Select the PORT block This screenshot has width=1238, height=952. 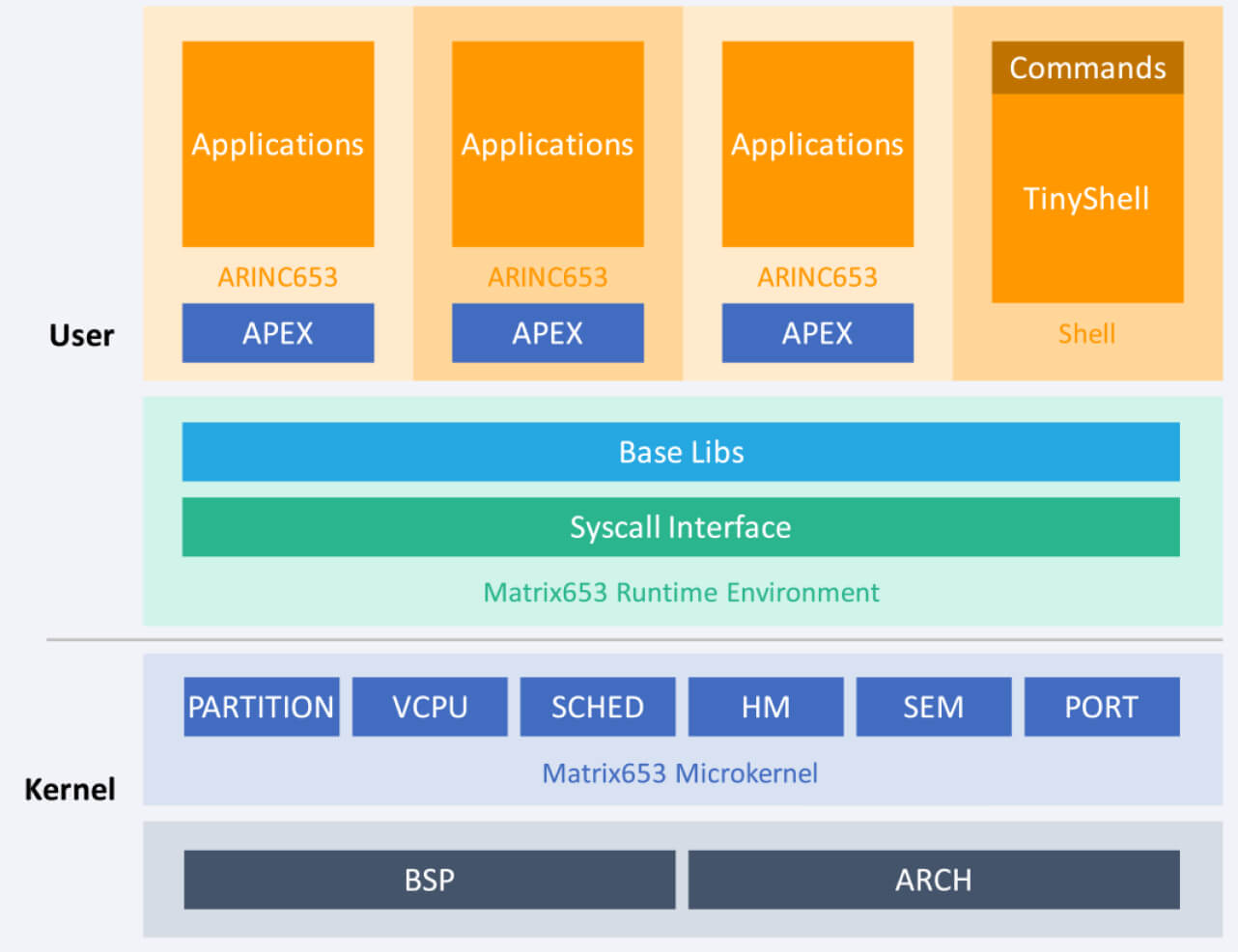1102,707
